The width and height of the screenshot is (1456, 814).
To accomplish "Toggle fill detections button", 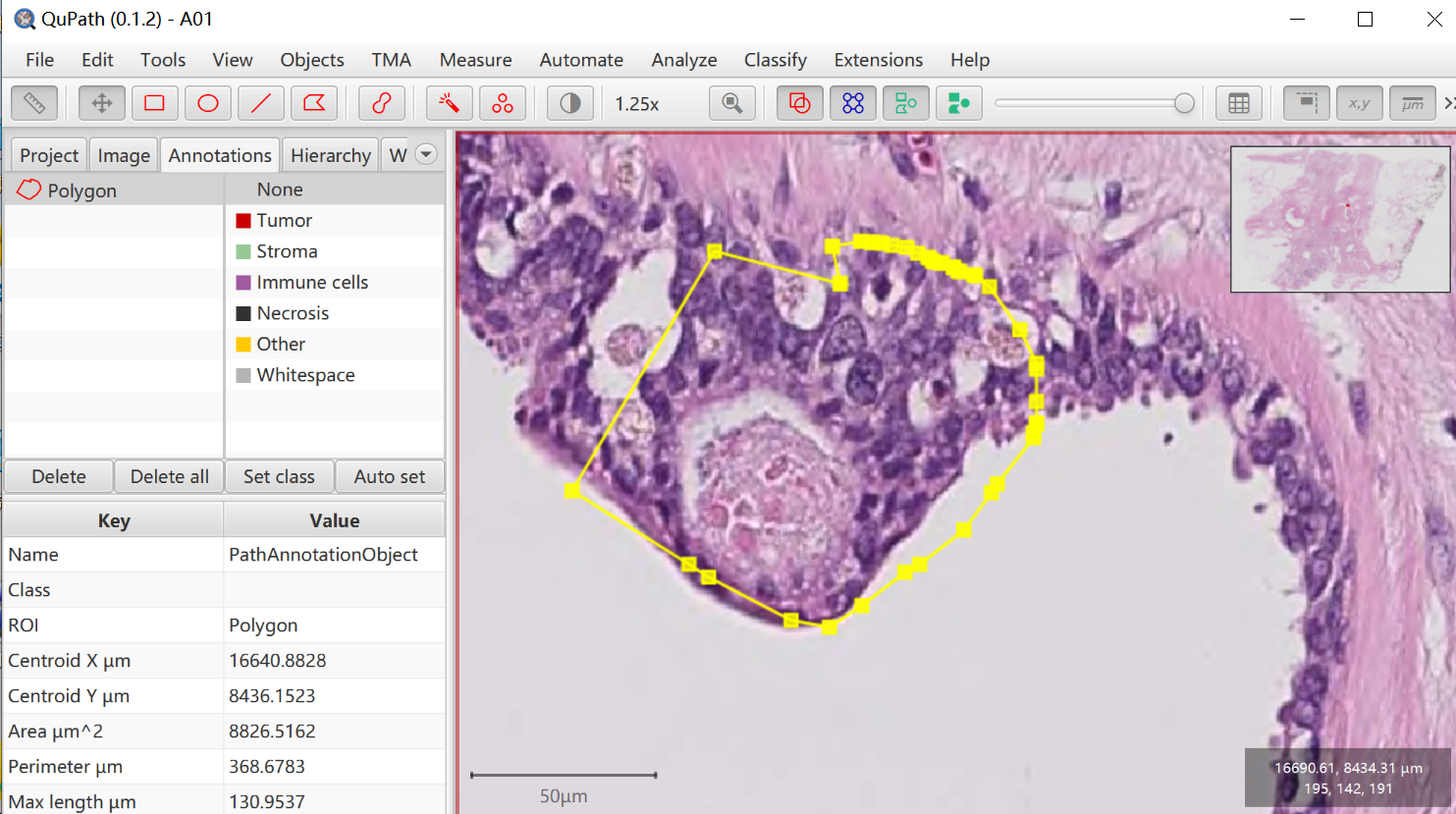I will (x=959, y=103).
